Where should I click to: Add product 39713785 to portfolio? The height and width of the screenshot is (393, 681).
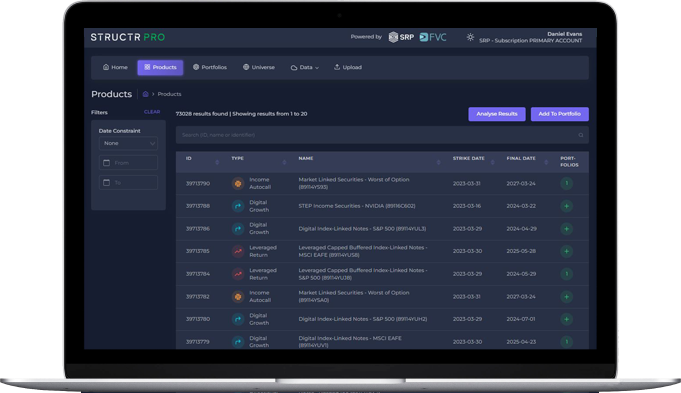pos(566,251)
